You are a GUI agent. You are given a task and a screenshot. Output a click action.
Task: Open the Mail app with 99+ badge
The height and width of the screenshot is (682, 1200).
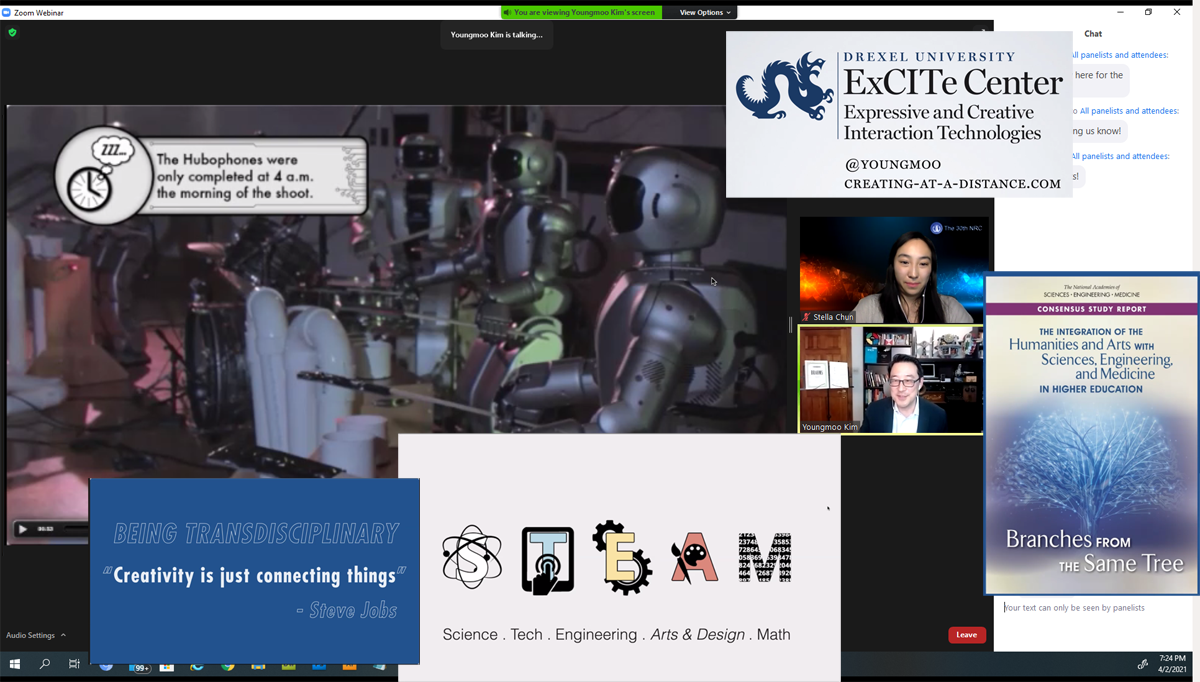(x=139, y=666)
